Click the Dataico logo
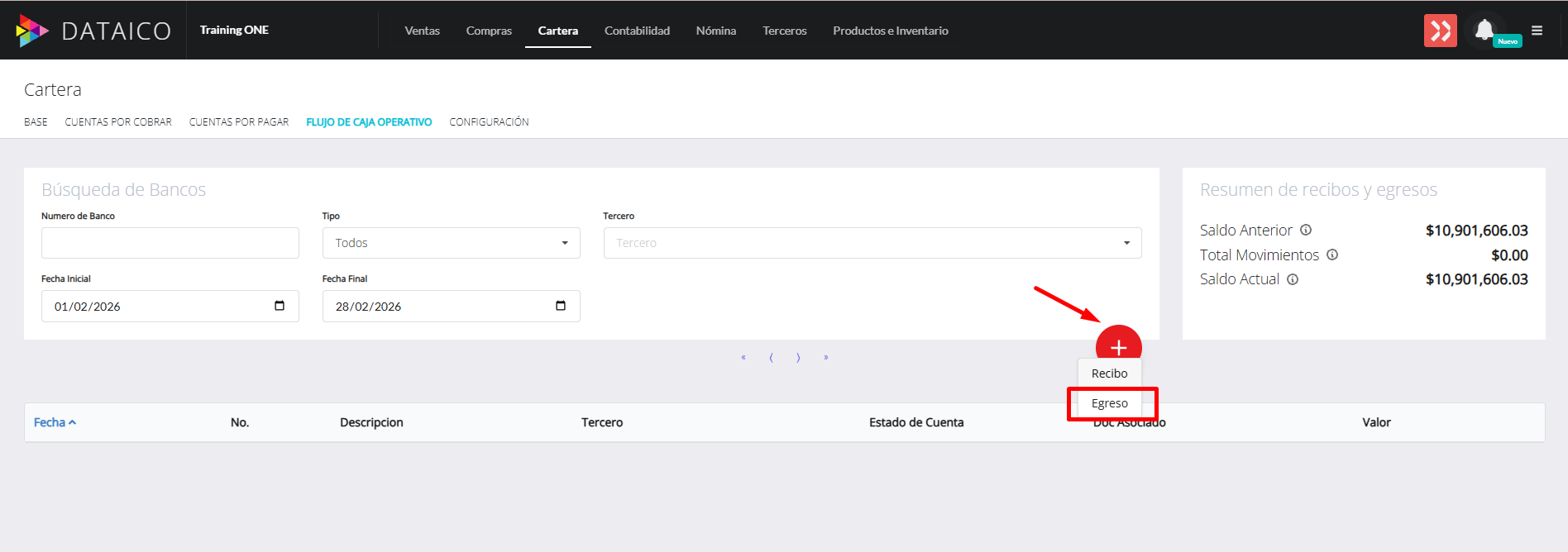This screenshot has width=1568, height=552. [x=93, y=31]
